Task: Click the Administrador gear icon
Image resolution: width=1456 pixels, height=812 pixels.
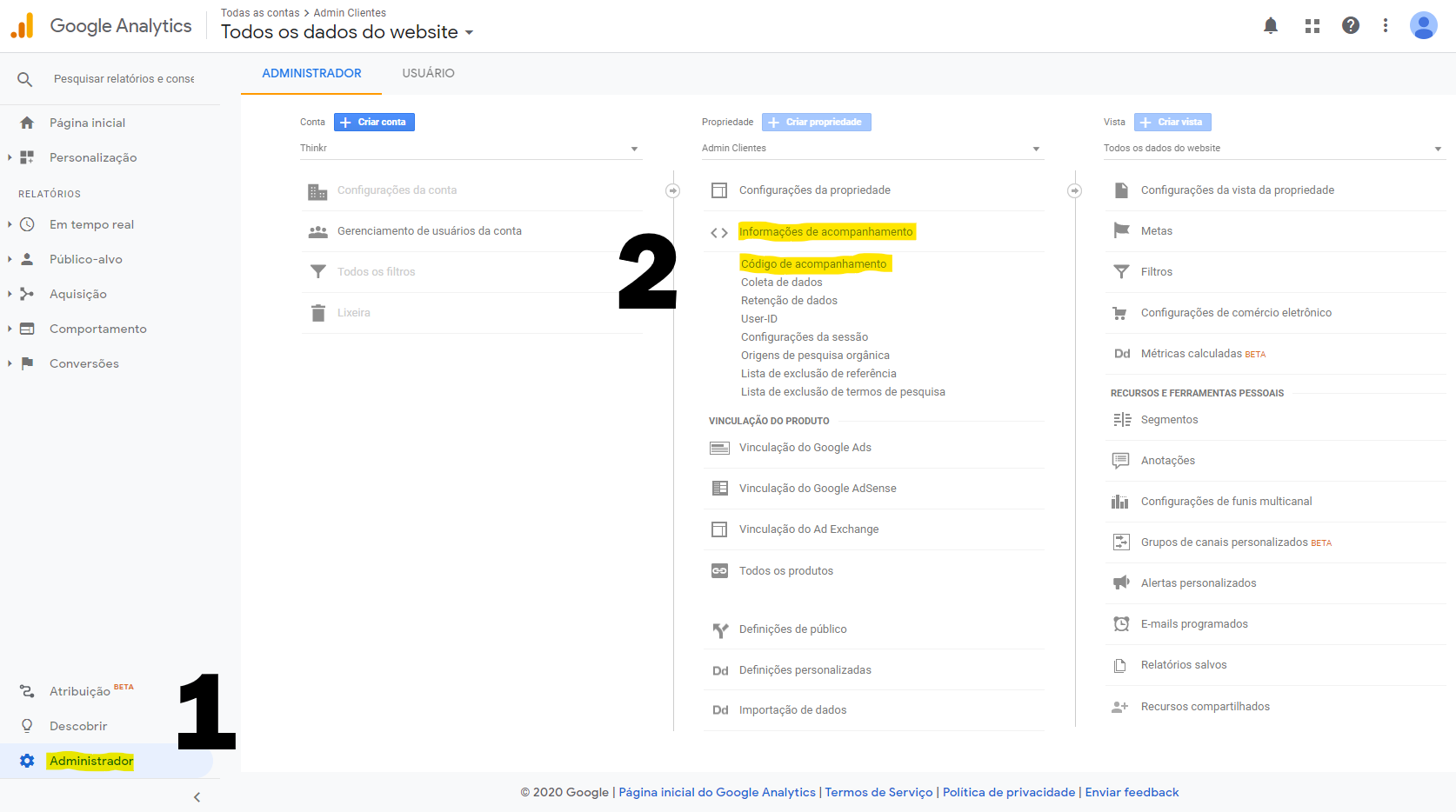Action: [x=27, y=761]
